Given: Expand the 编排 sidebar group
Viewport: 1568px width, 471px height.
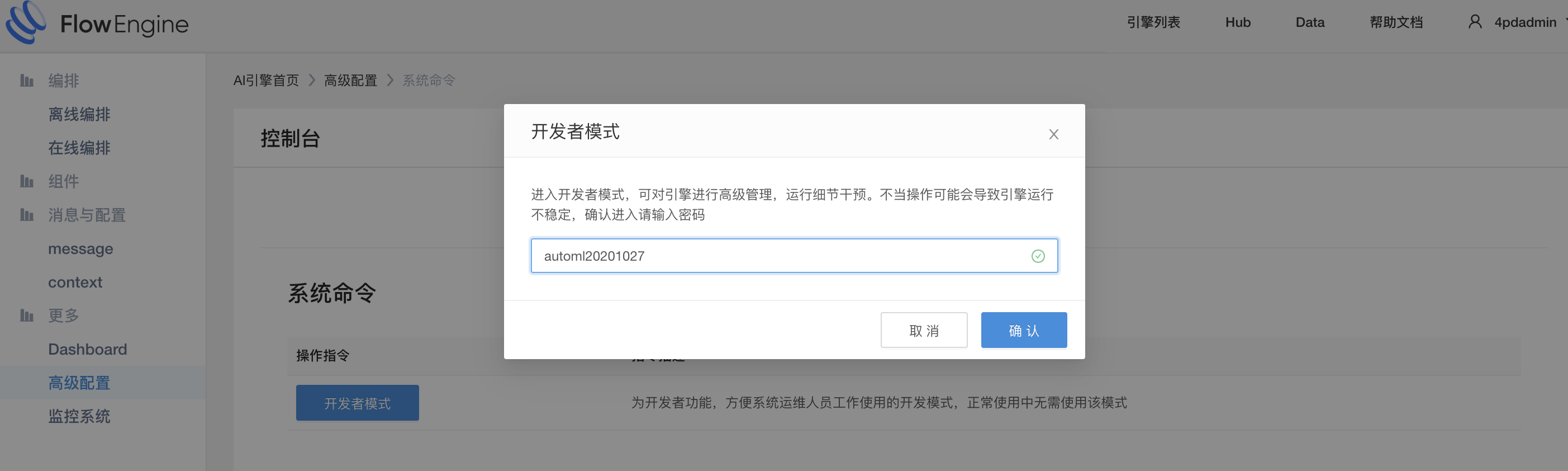Looking at the screenshot, I should pos(64,81).
